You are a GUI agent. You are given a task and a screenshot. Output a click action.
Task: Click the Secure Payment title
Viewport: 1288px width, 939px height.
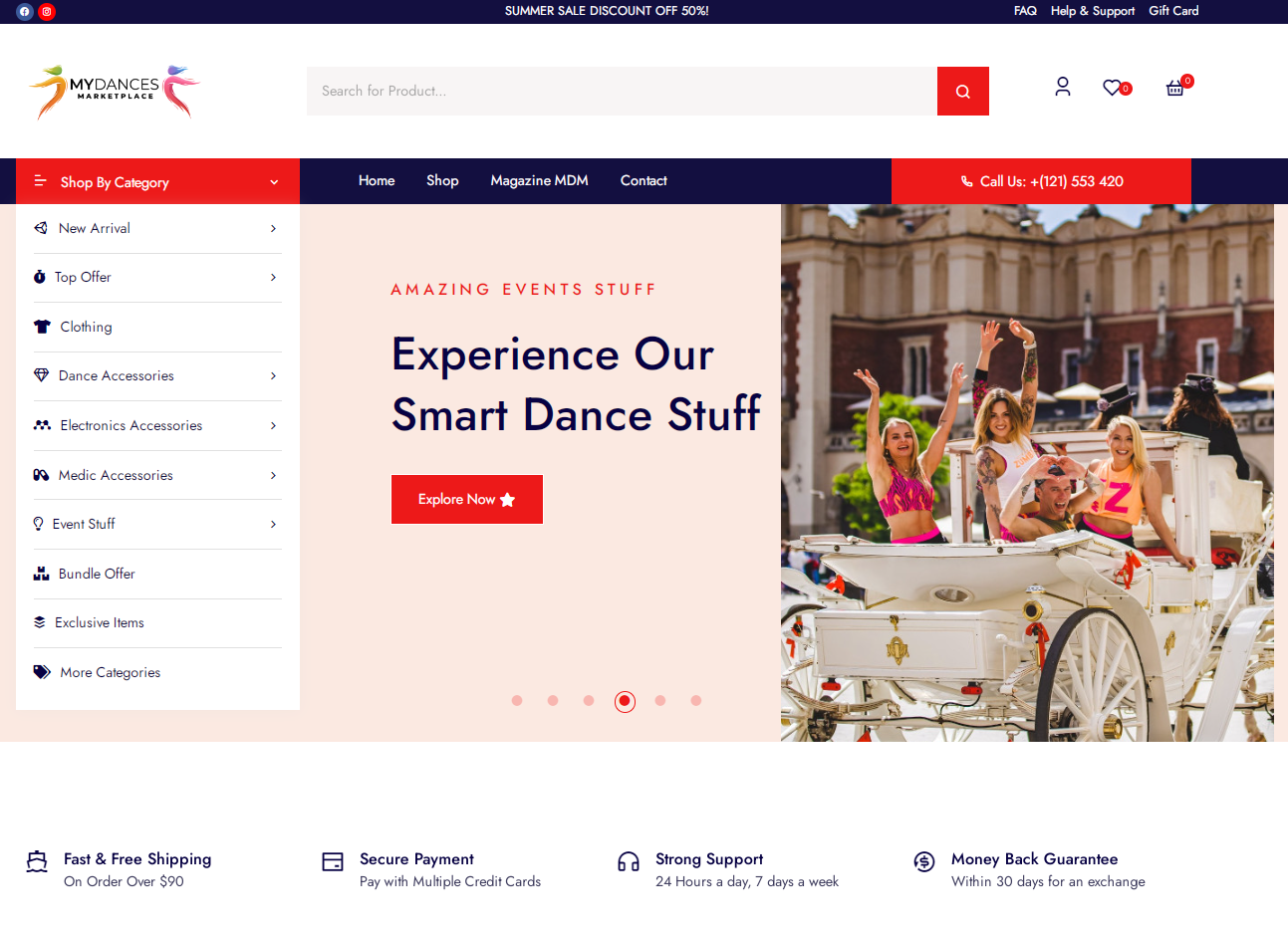pos(416,859)
